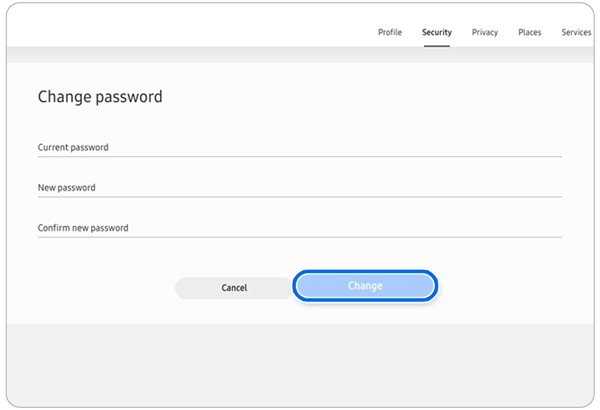Click the Current password placeholder label
Image resolution: width=600 pixels, height=410 pixels.
(73, 147)
